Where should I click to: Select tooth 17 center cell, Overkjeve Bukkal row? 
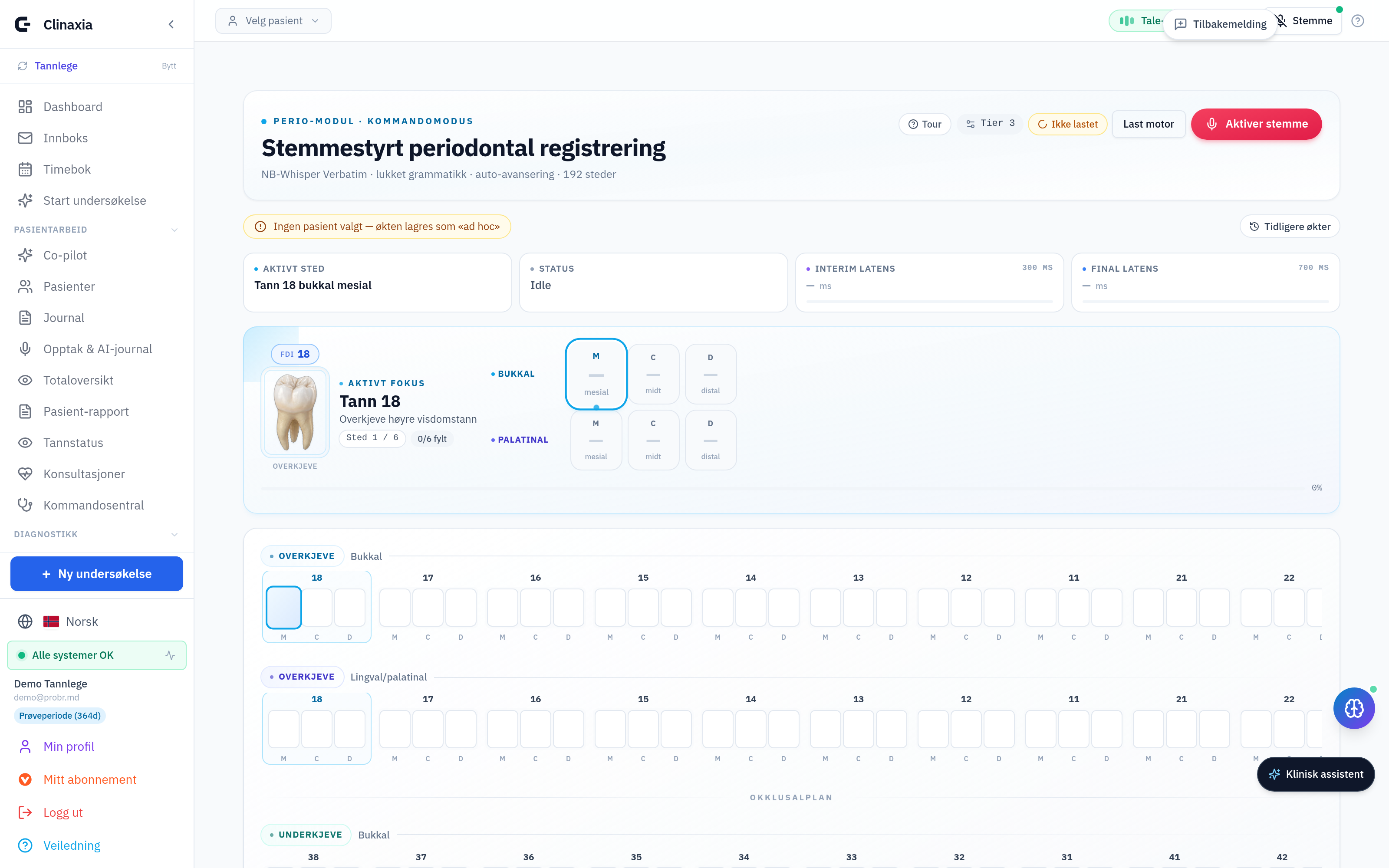coord(428,607)
